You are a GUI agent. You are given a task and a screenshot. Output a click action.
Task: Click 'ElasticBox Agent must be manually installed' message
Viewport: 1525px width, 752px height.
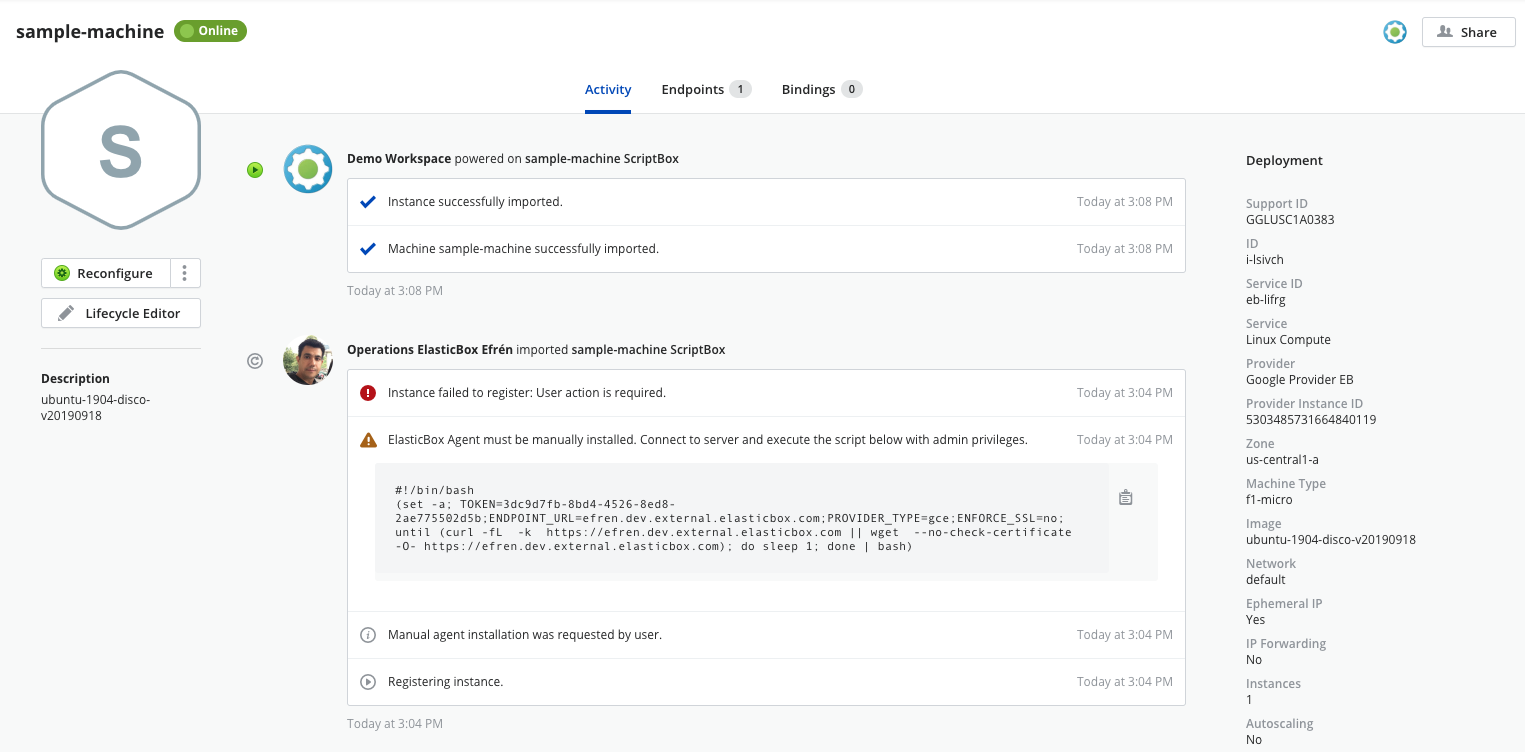click(708, 440)
